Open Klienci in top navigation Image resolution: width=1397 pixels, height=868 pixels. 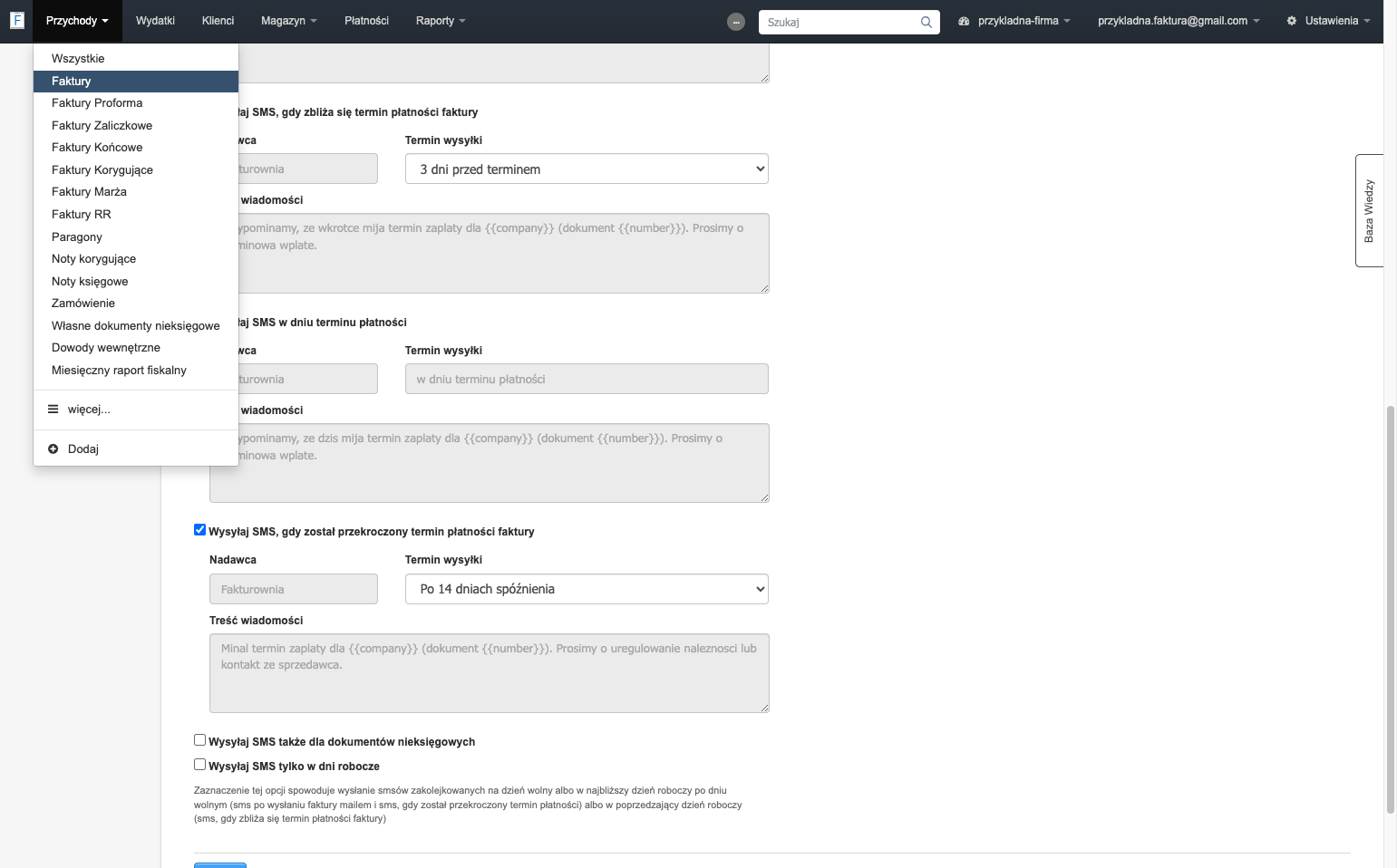coord(218,21)
